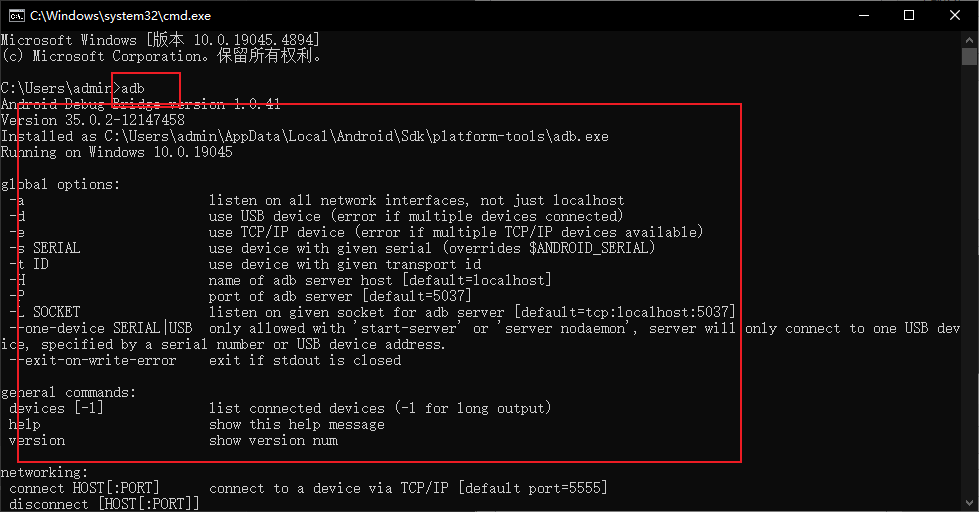Click the C:\Windows\system32\cmd.exe title text
The height and width of the screenshot is (512, 979).
pos(121,16)
